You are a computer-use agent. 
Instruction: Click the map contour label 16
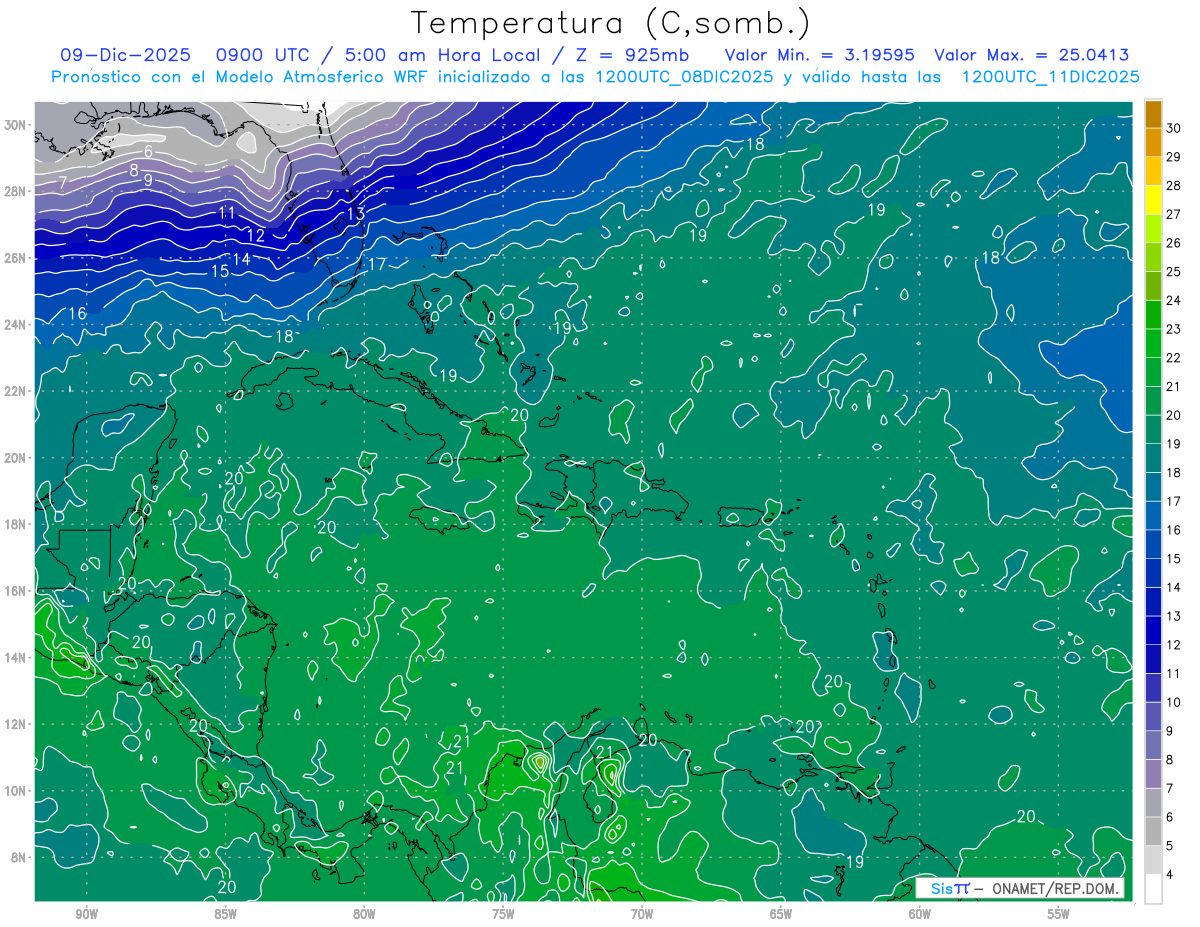coord(77,314)
